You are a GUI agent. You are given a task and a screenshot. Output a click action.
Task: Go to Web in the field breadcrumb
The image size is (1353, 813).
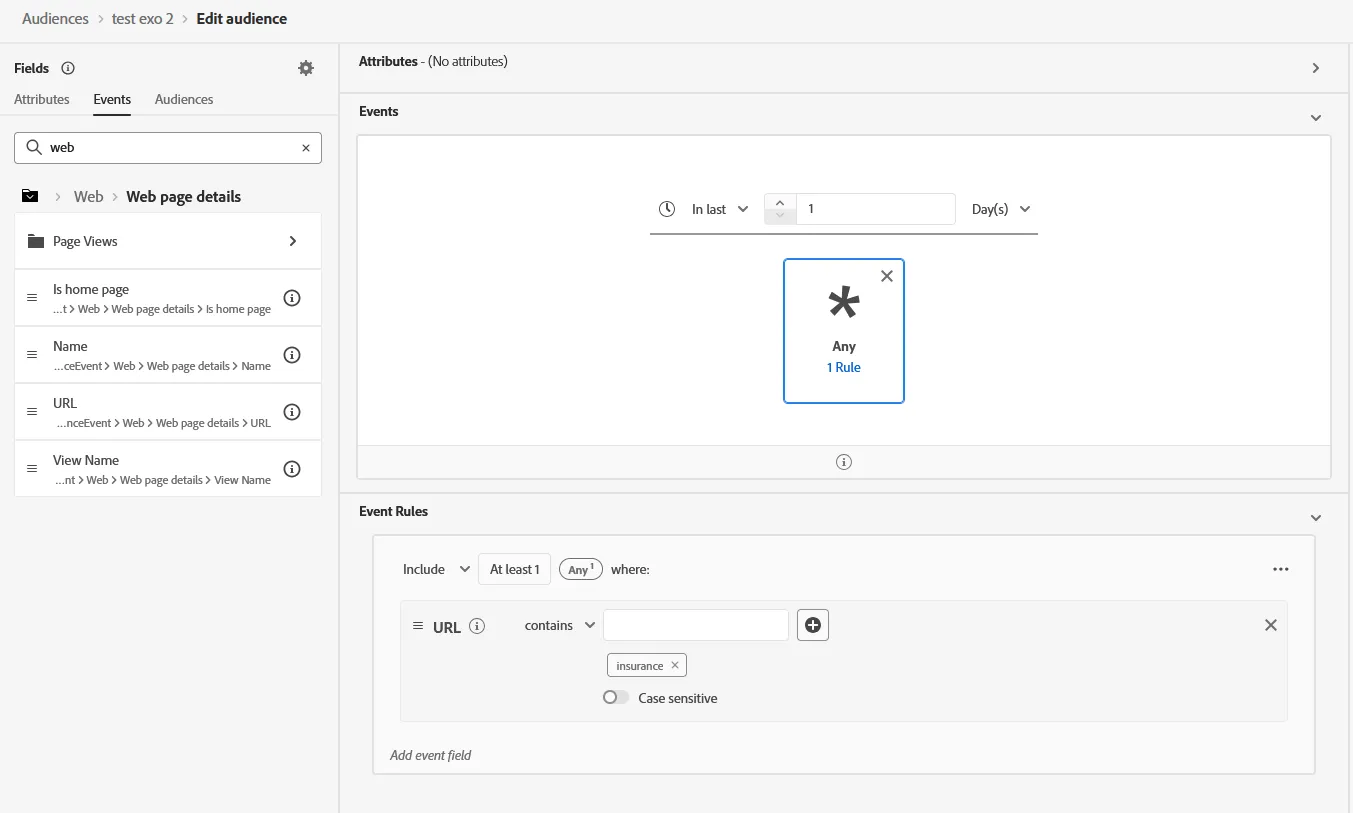pos(89,196)
